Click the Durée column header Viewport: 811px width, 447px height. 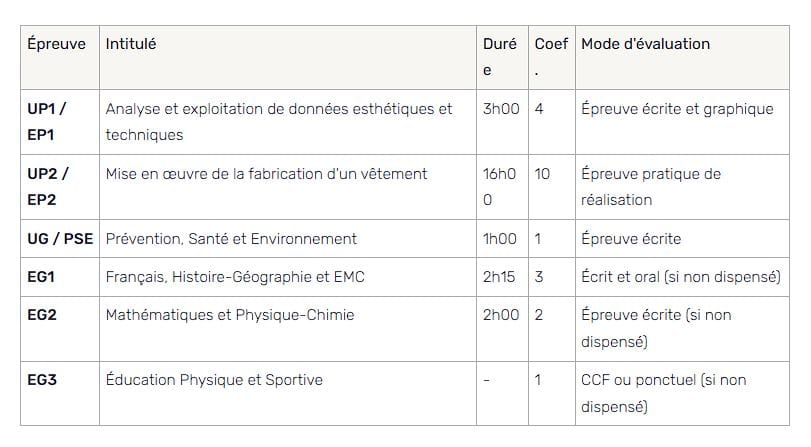(500, 57)
